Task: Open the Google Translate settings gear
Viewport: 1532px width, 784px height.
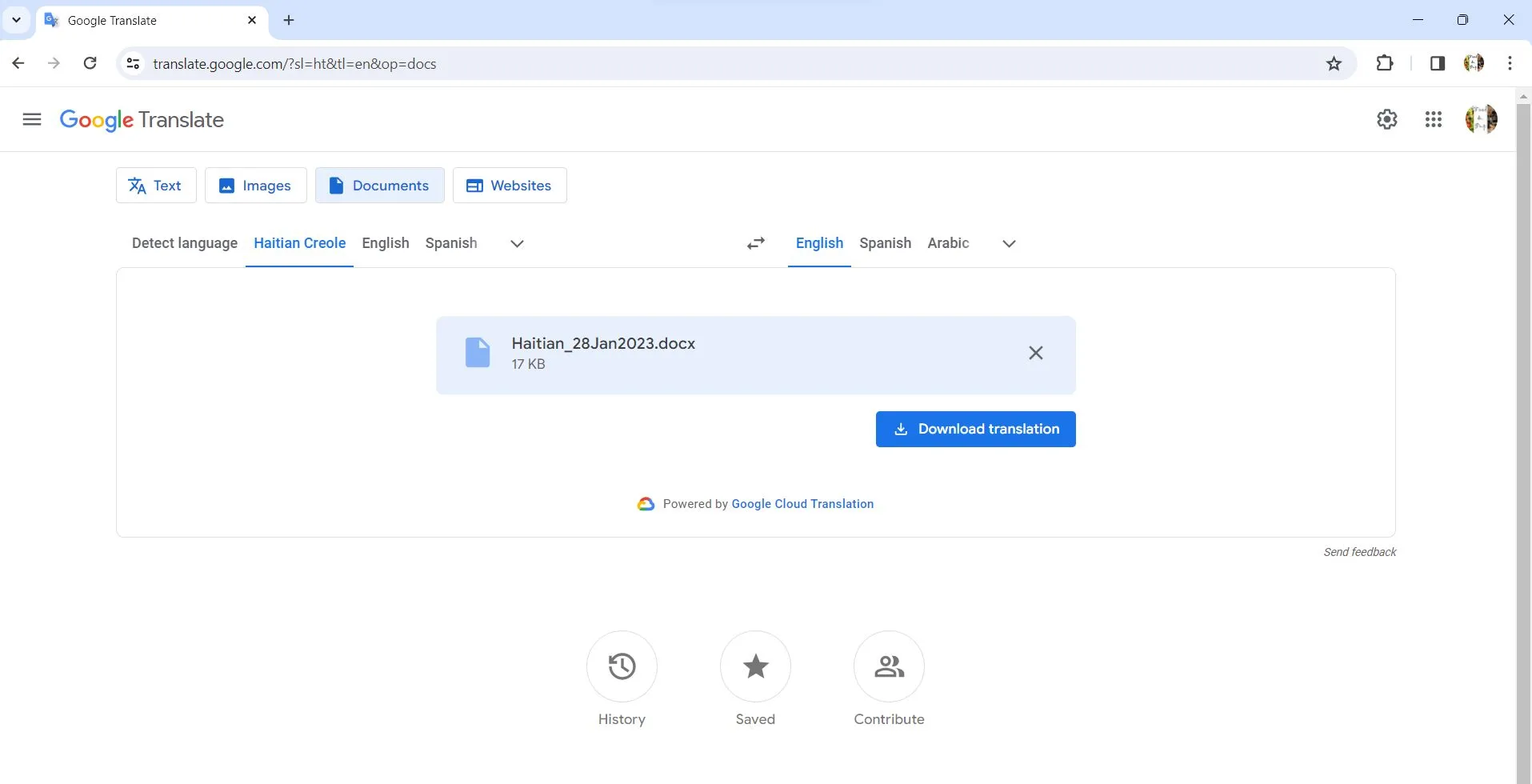Action: pyautogui.click(x=1387, y=119)
